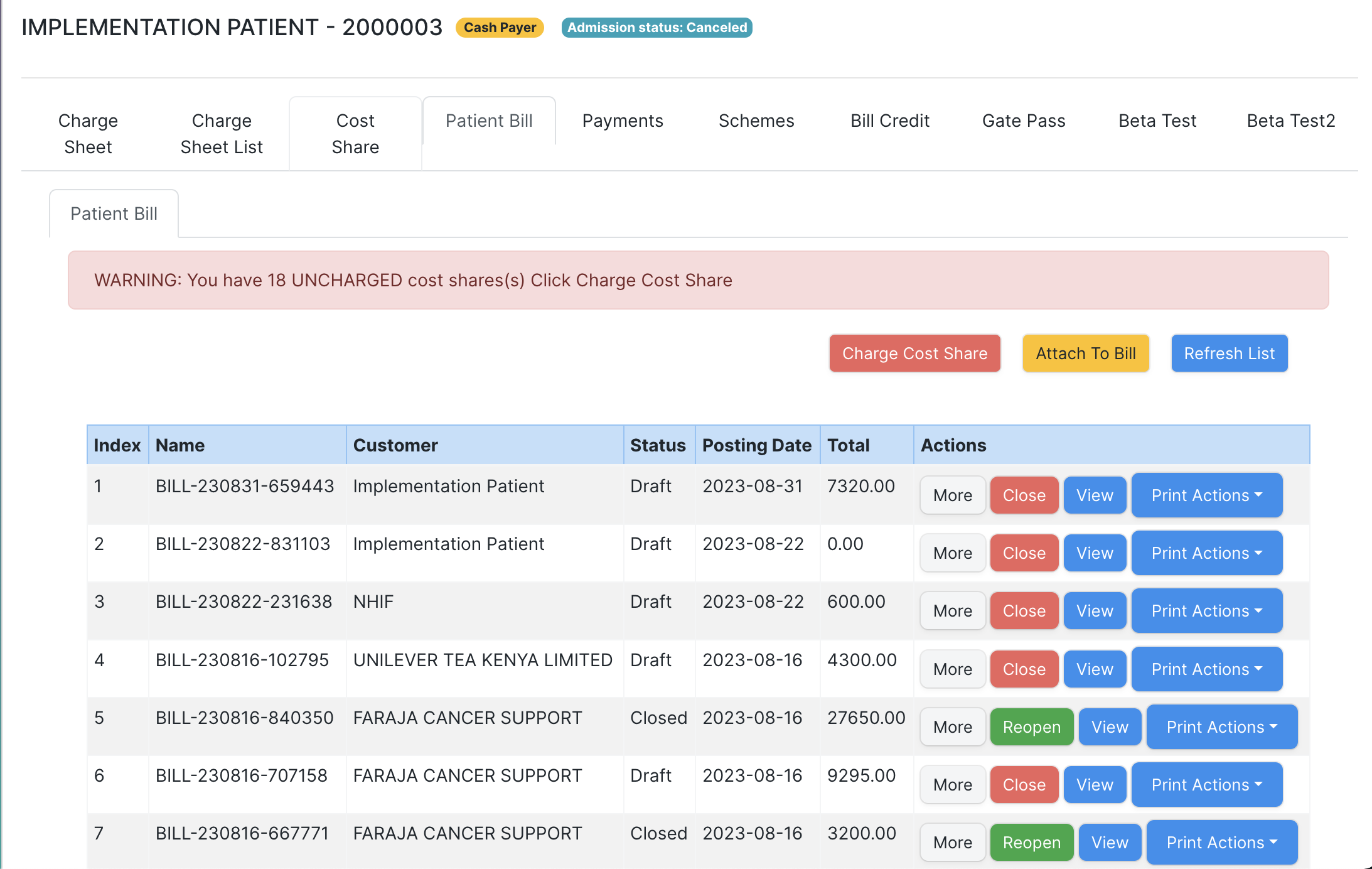
Task: Close bill BILL-230822-831103
Action: [1024, 553]
